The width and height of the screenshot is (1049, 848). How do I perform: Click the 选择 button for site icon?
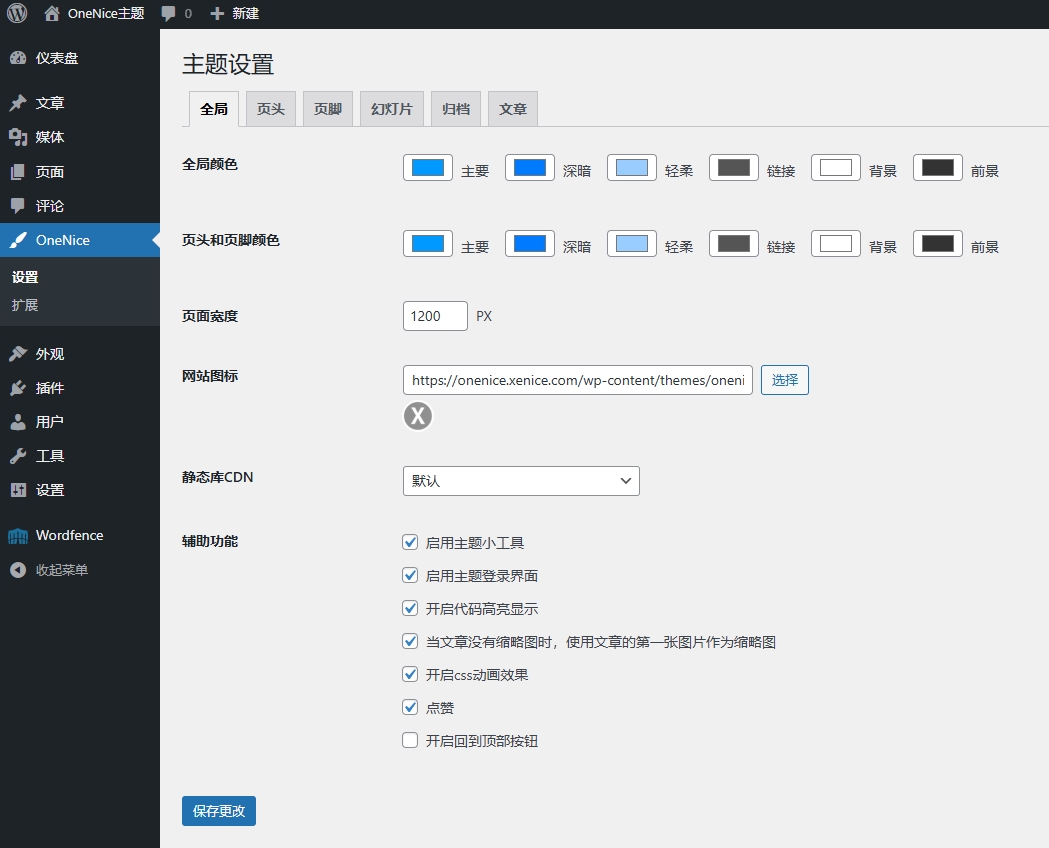785,380
